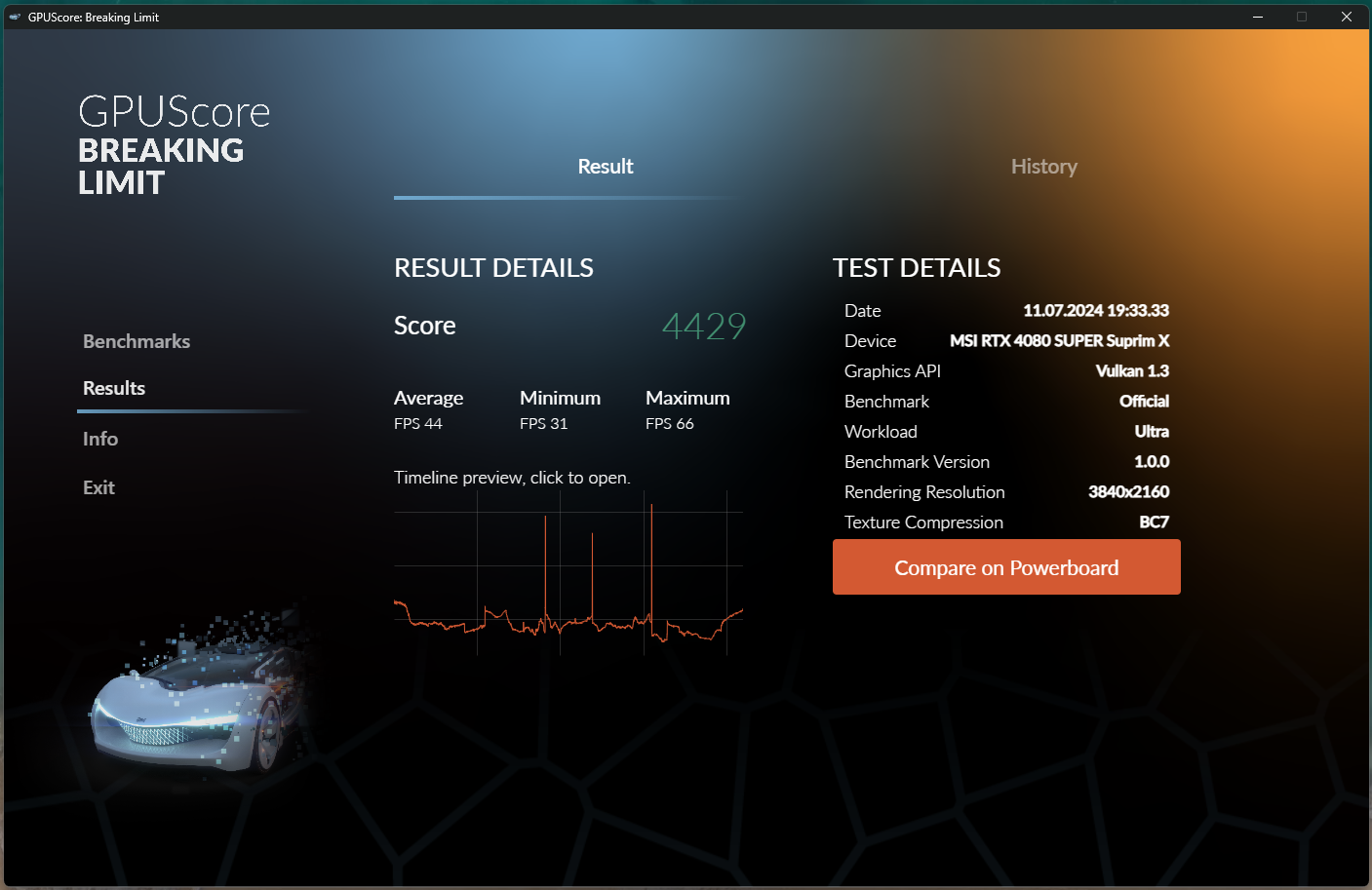Minimize the GPUScore window
The image size is (1372, 890).
click(x=1258, y=17)
